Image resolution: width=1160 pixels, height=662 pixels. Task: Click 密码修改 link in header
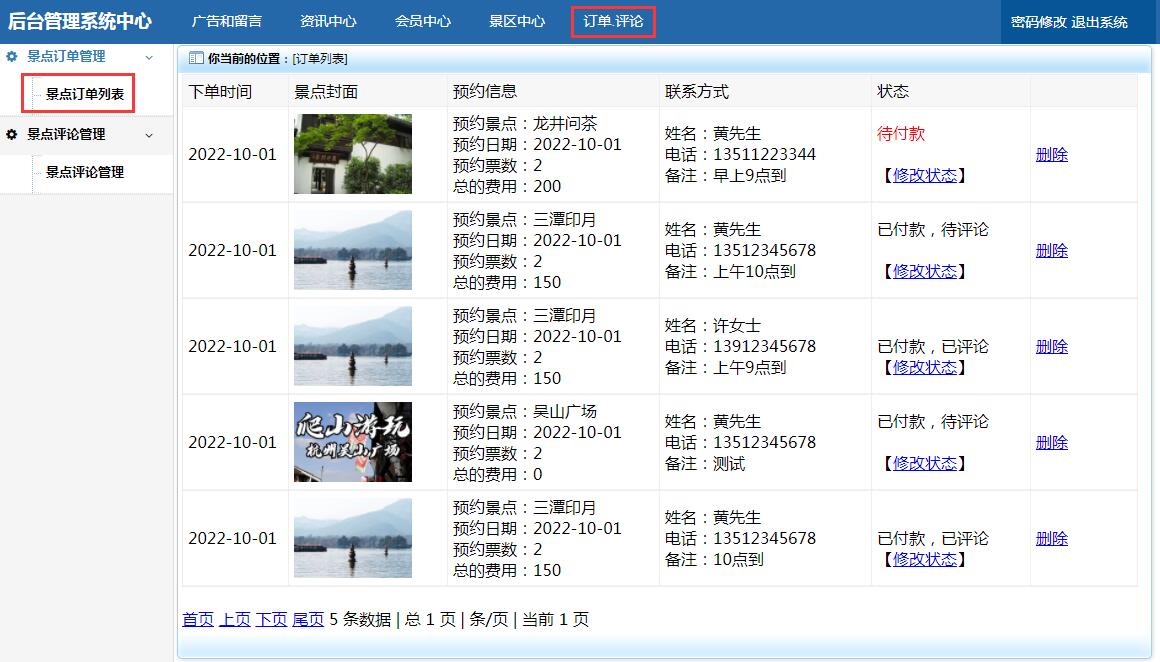pyautogui.click(x=1039, y=22)
